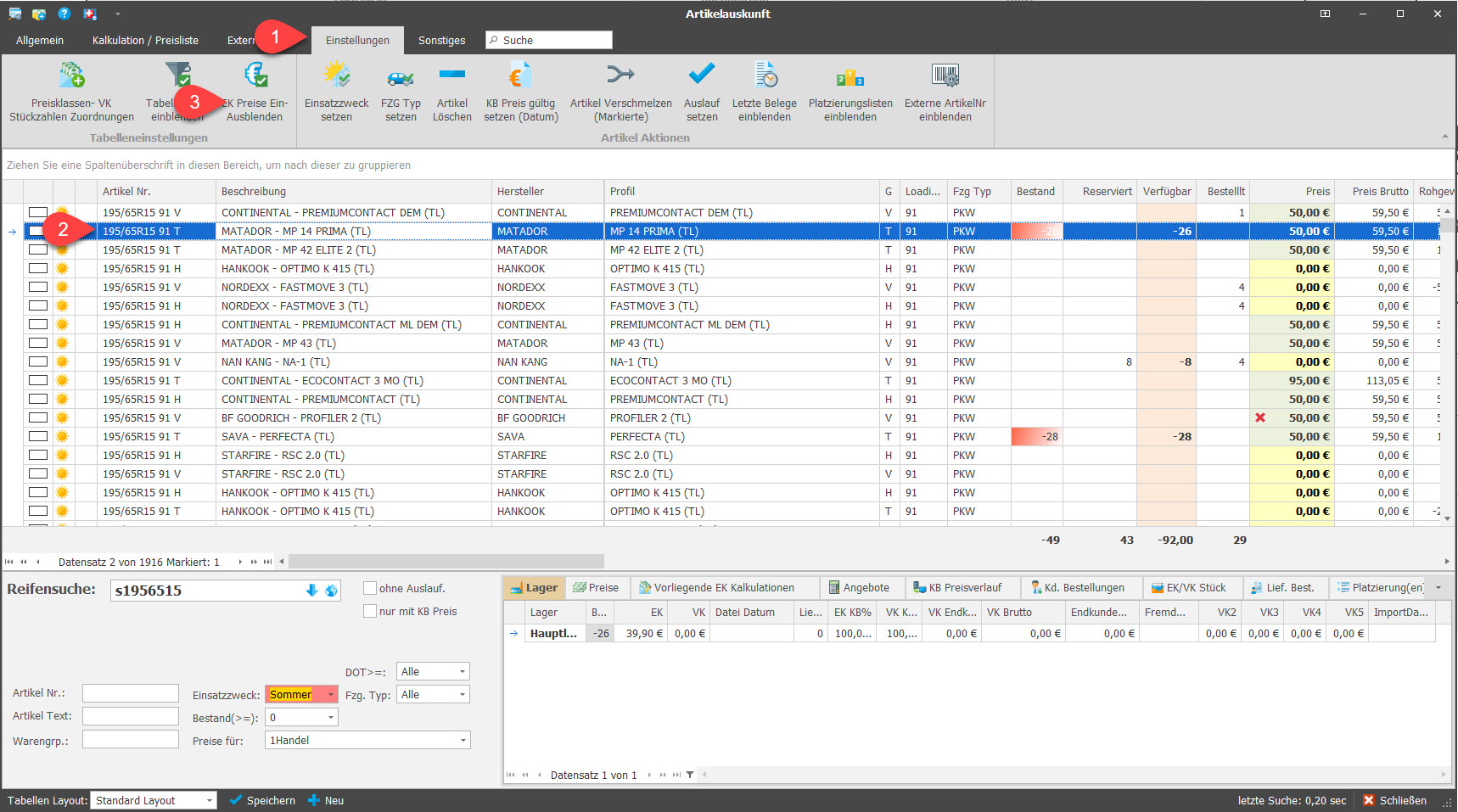This screenshot has width=1458, height=812.
Task: Show Platzierungslisten einblenden
Action: [x=850, y=92]
